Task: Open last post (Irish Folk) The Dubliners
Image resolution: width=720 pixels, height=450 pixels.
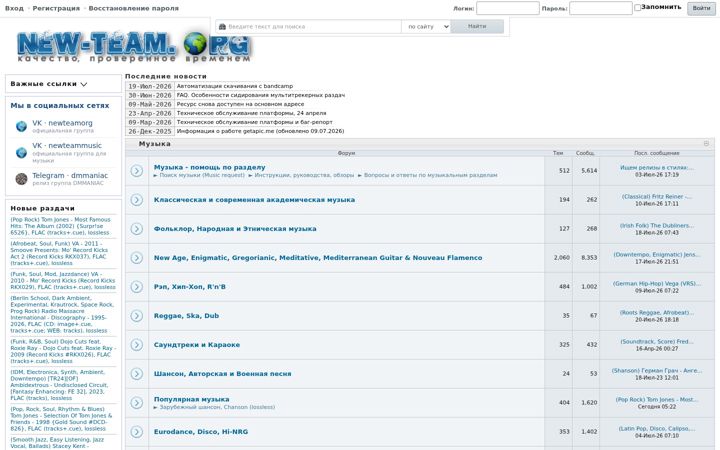Action: pyautogui.click(x=657, y=225)
